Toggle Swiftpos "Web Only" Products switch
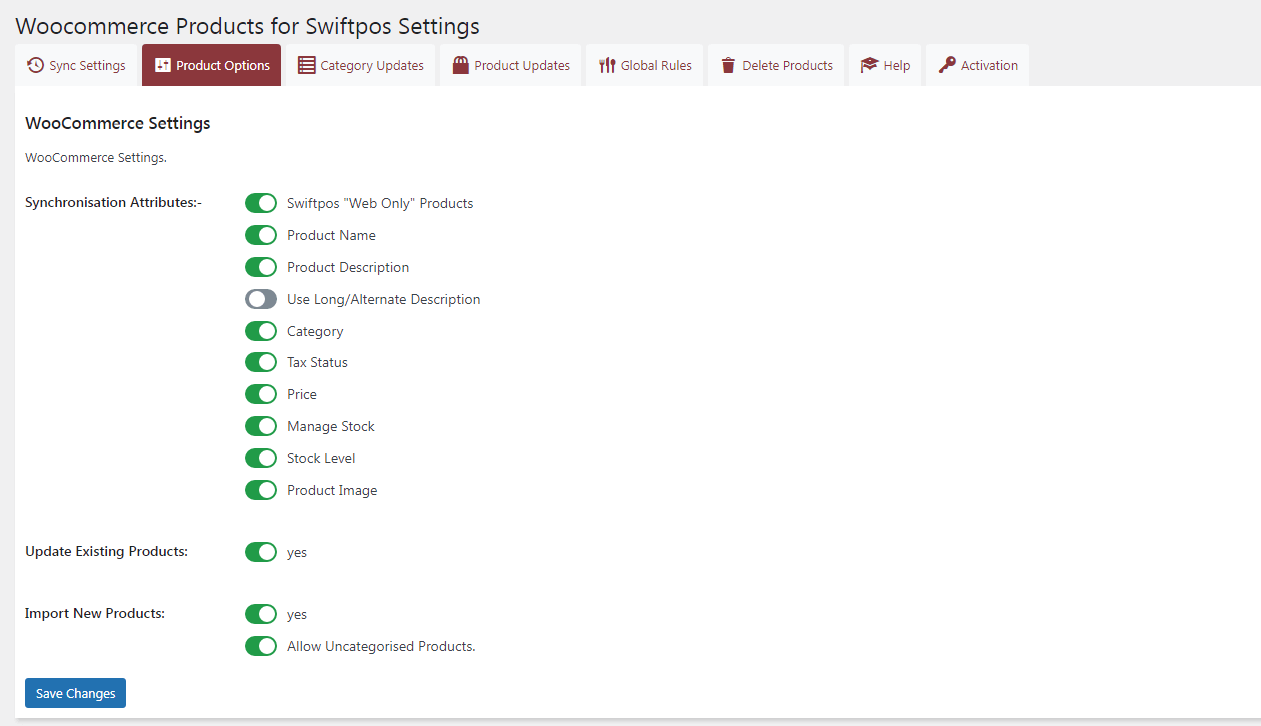The height and width of the screenshot is (726, 1261). [x=261, y=203]
